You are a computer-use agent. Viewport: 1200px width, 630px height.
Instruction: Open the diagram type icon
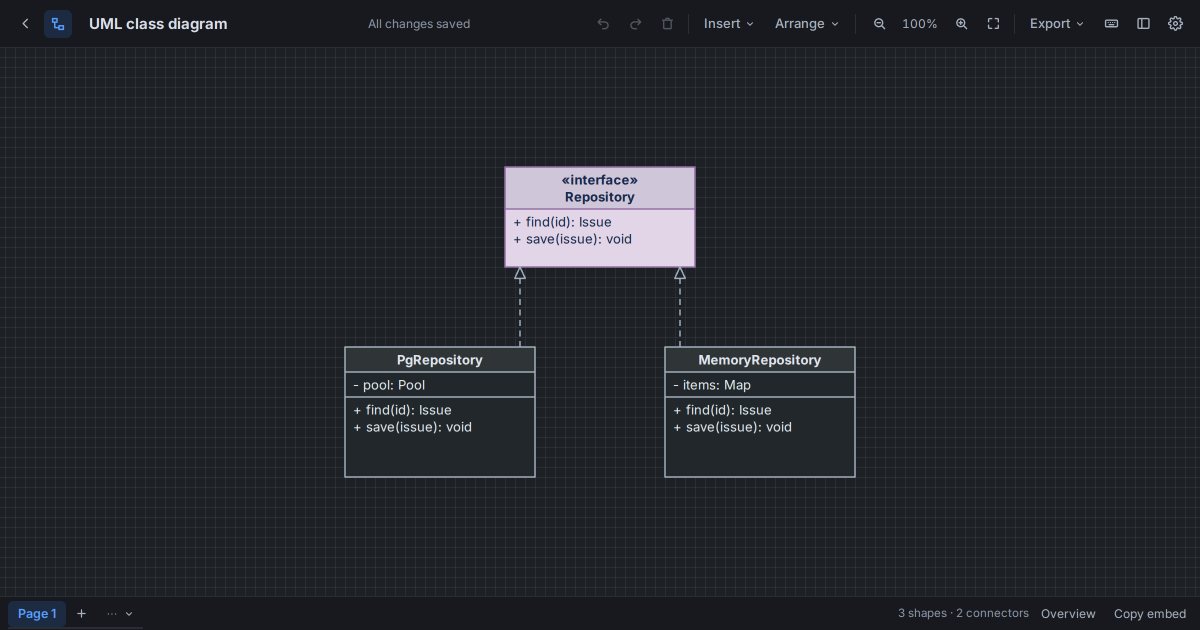click(x=58, y=24)
